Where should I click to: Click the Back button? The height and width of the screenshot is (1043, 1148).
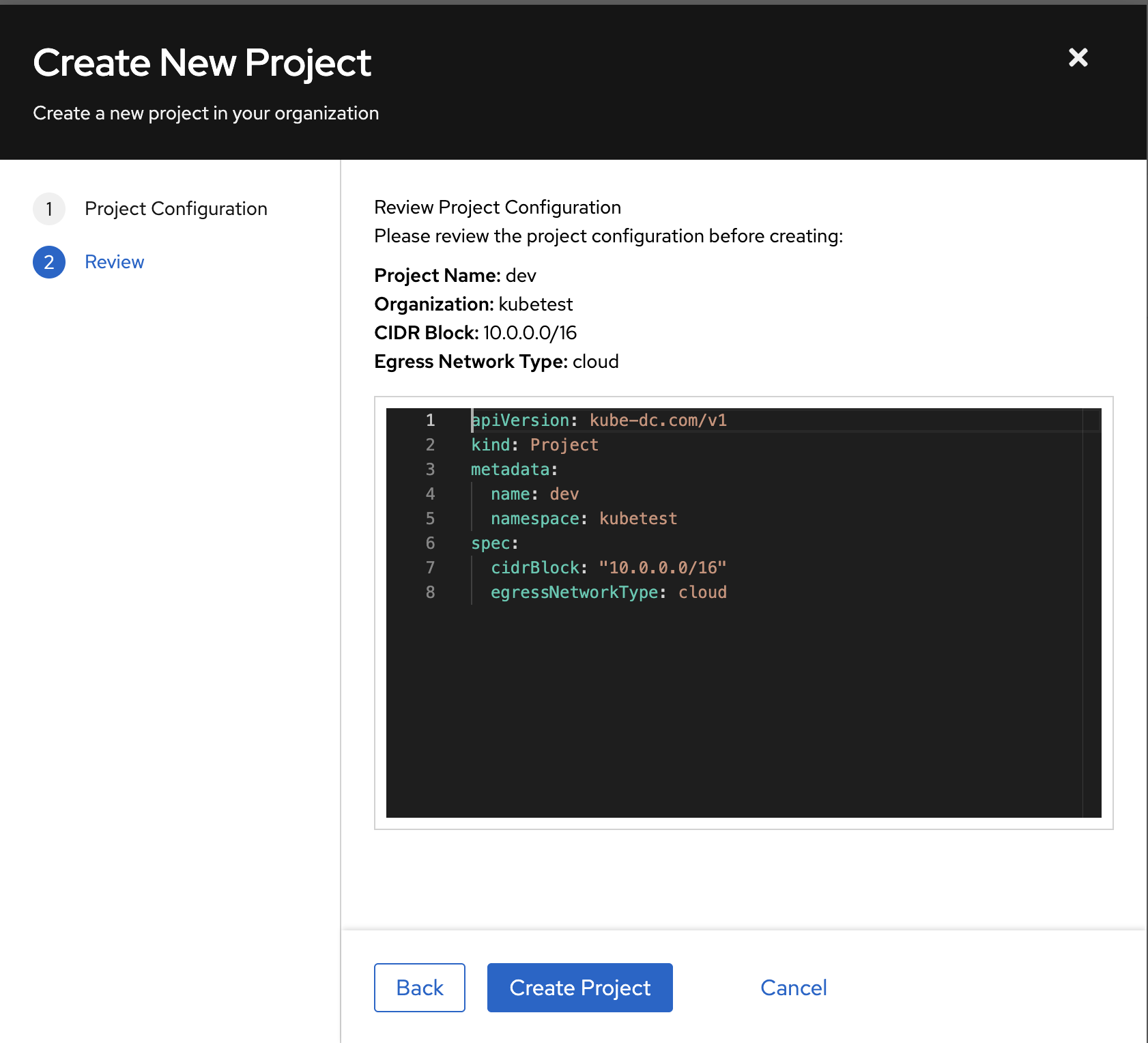419,987
